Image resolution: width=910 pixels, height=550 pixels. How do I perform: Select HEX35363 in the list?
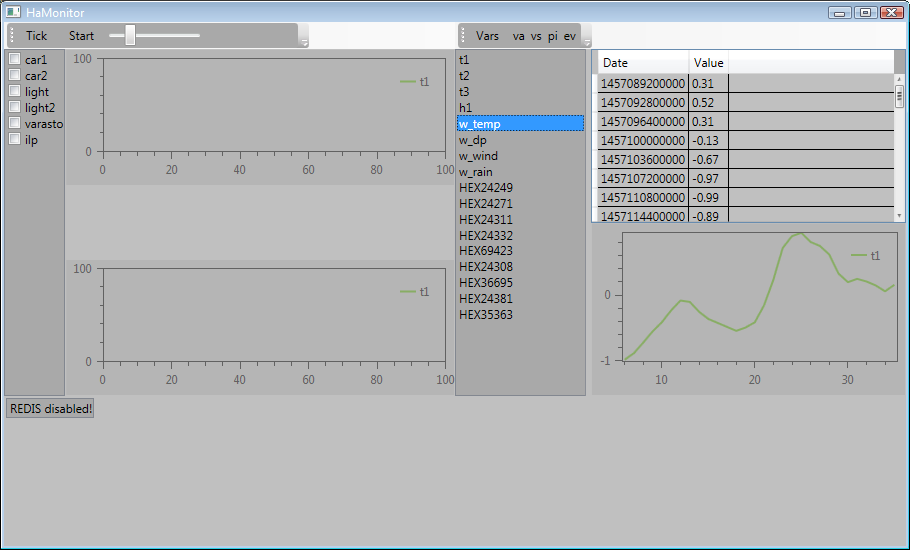(x=521, y=314)
